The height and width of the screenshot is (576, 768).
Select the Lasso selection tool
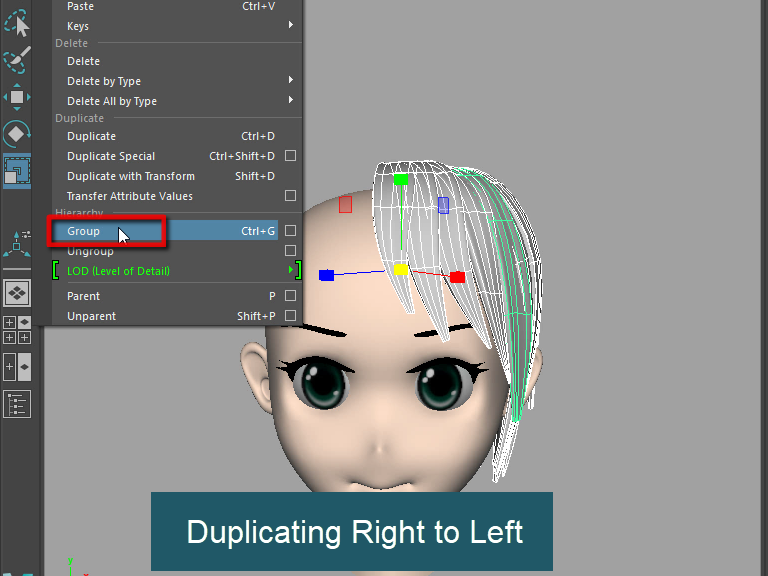pos(17,22)
